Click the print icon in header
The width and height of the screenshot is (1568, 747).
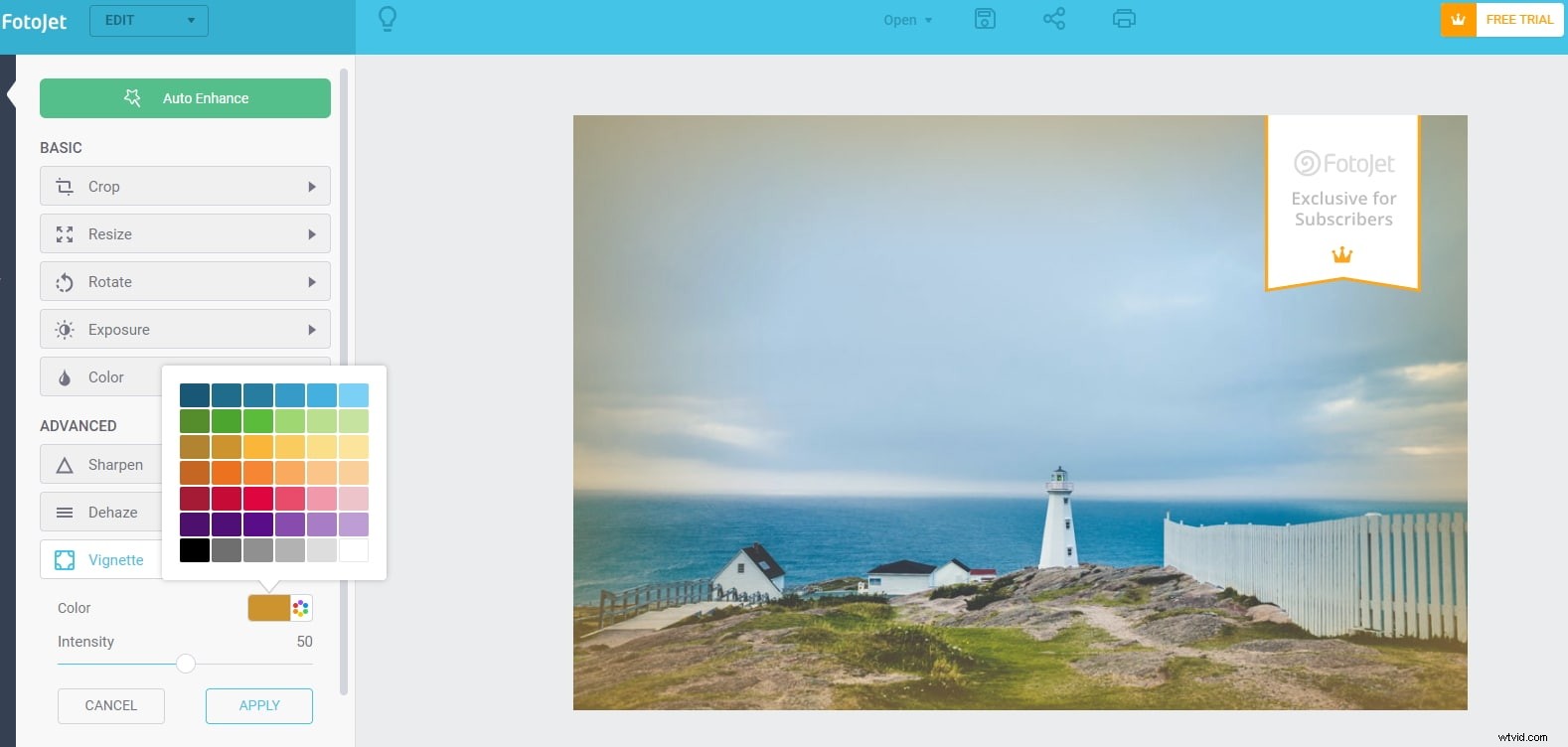1124,19
